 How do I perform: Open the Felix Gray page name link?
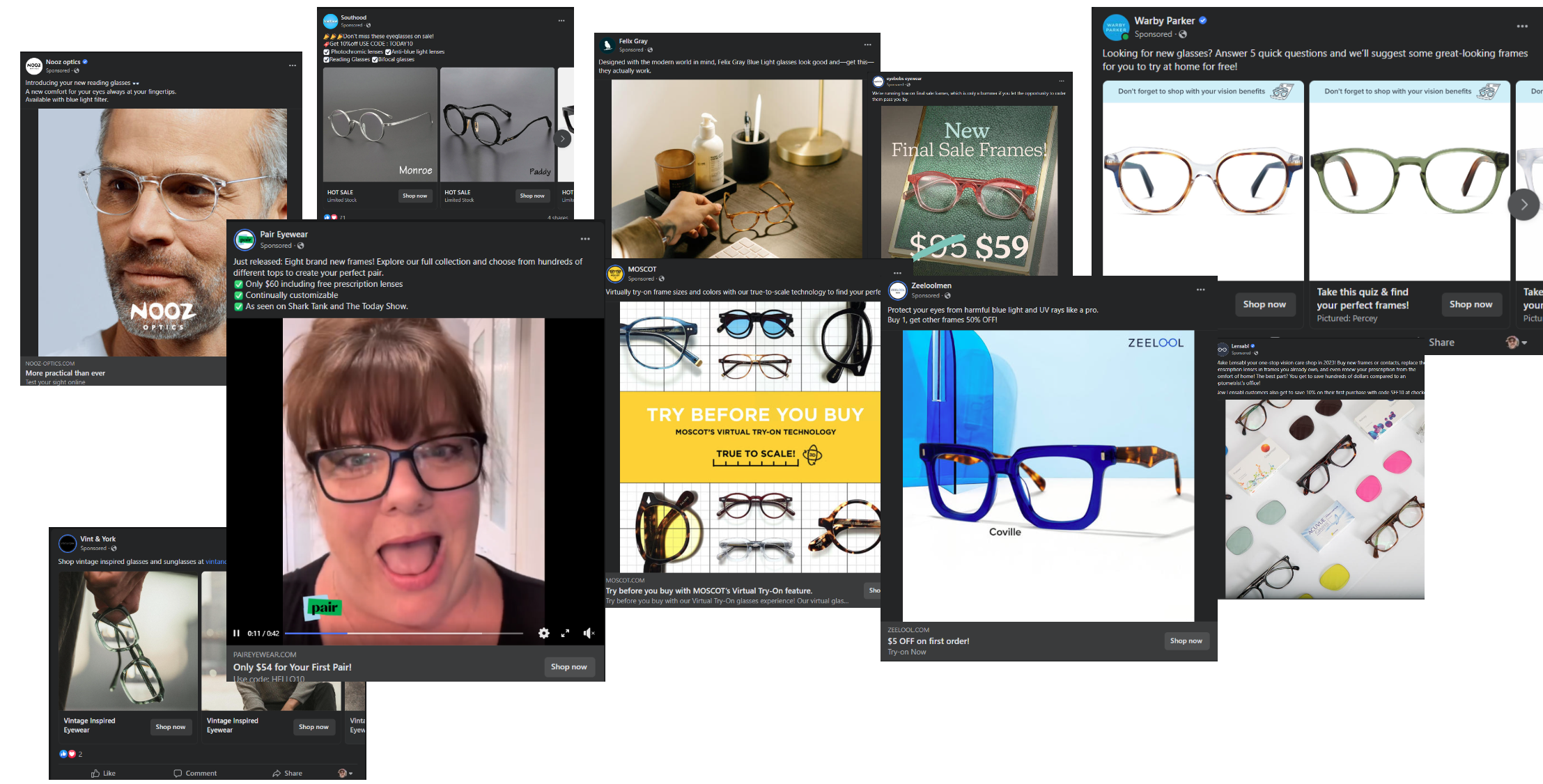[633, 41]
